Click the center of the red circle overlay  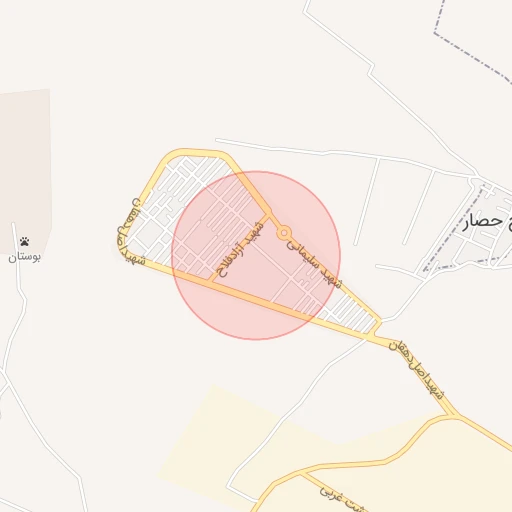click(256, 255)
